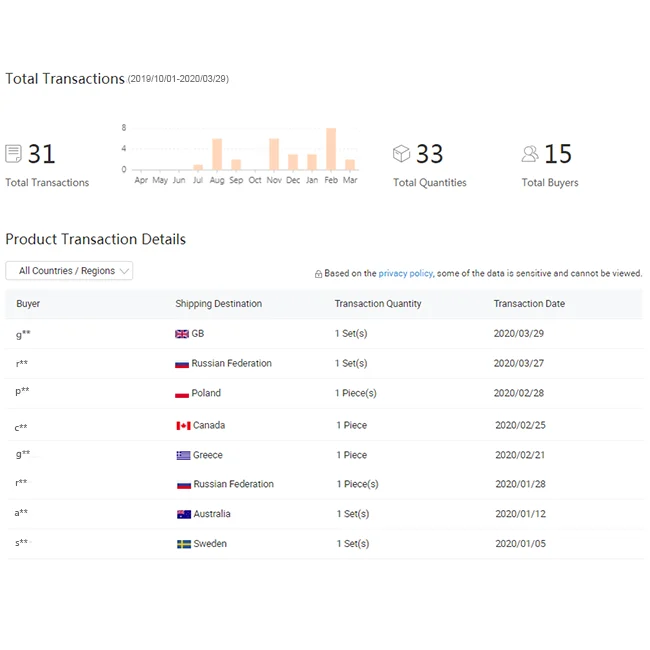Click the number 15 total buyers
This screenshot has height=650, width=650.
pos(558,154)
